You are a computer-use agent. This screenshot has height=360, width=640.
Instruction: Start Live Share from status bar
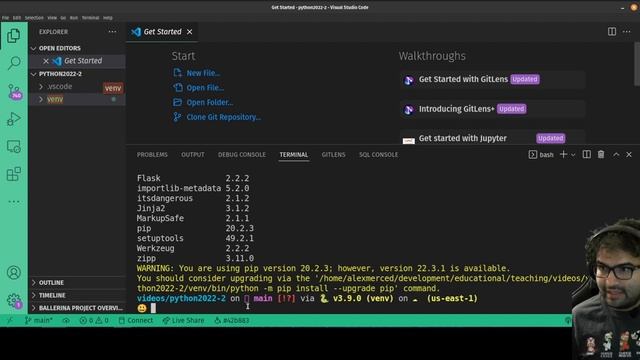[x=183, y=320]
